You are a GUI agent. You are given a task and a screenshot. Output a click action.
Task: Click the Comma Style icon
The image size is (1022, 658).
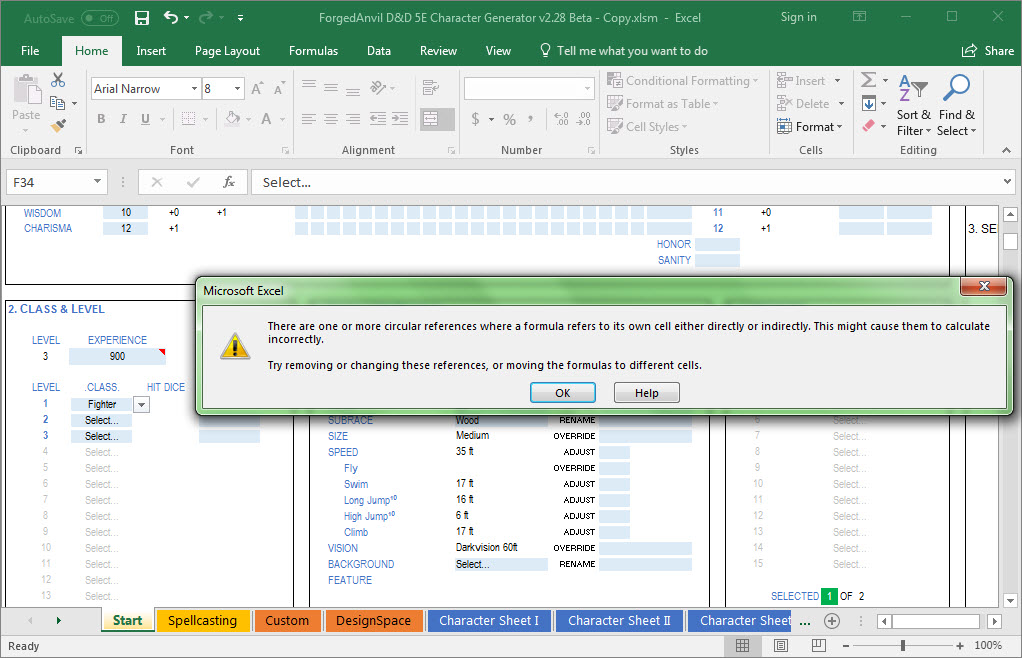tap(531, 119)
